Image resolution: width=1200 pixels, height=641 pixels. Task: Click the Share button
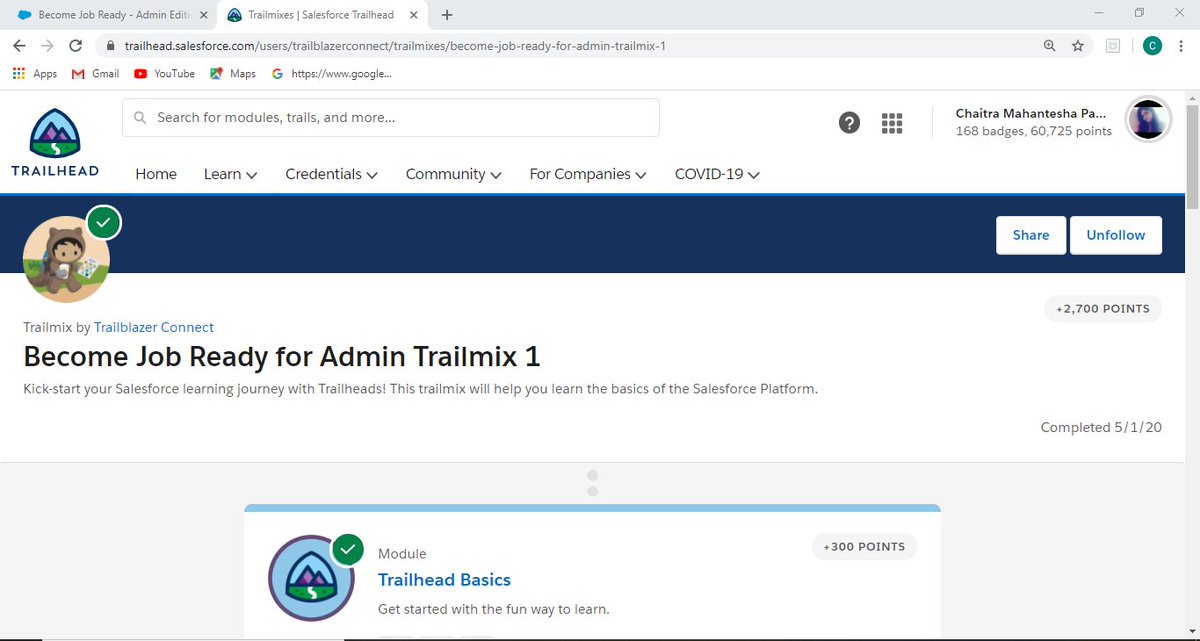(1031, 235)
